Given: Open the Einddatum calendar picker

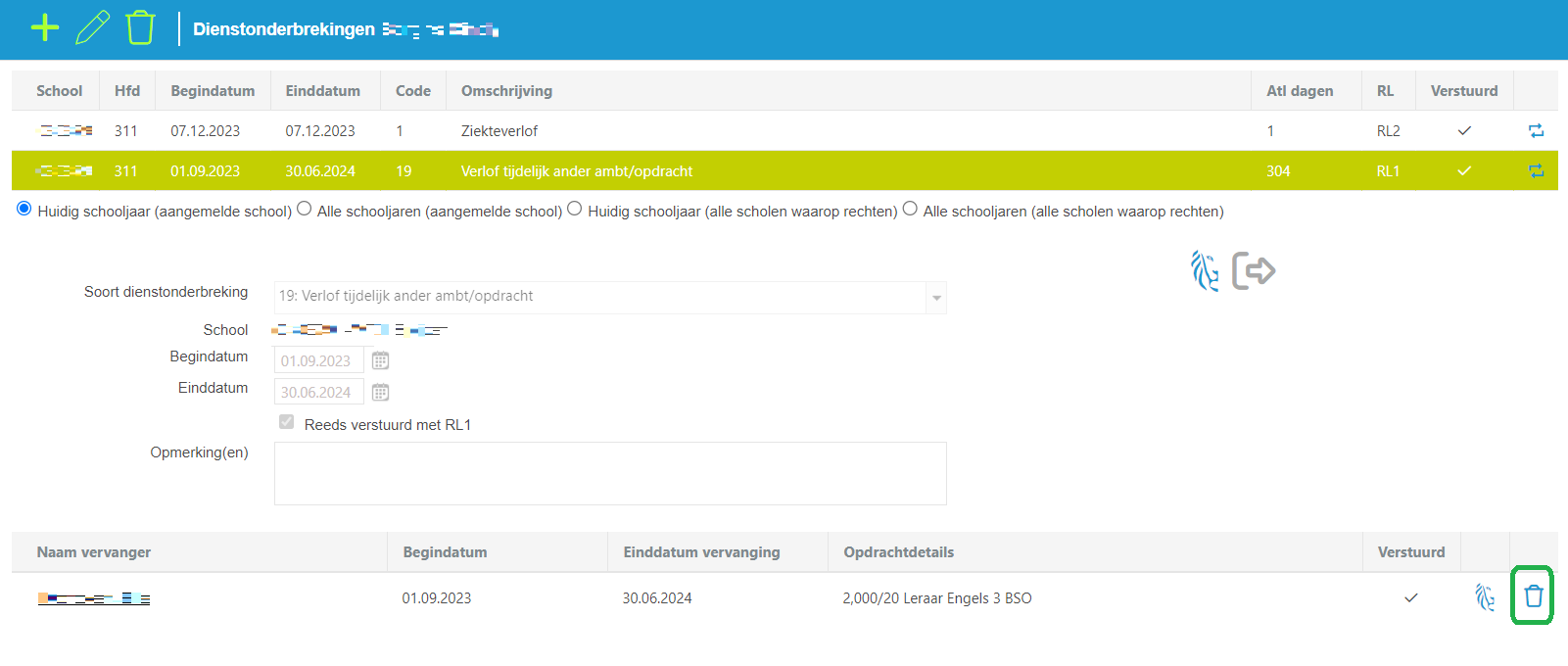Looking at the screenshot, I should tap(381, 392).
